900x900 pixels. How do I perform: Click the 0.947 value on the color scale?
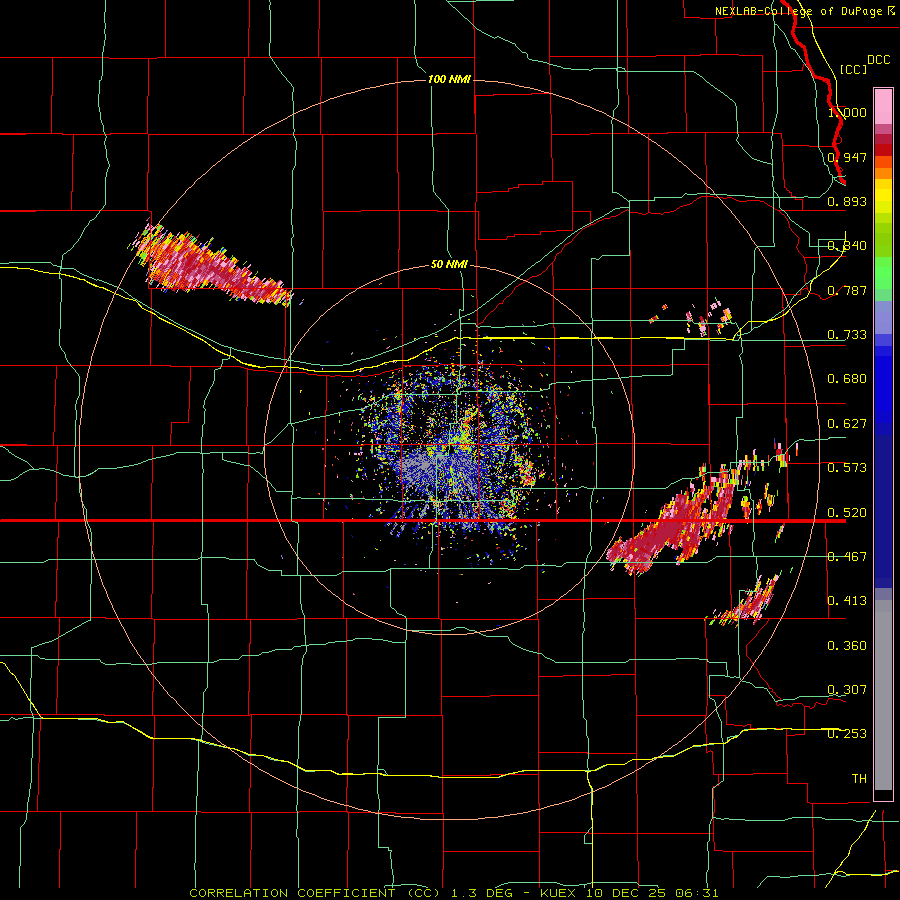point(847,157)
